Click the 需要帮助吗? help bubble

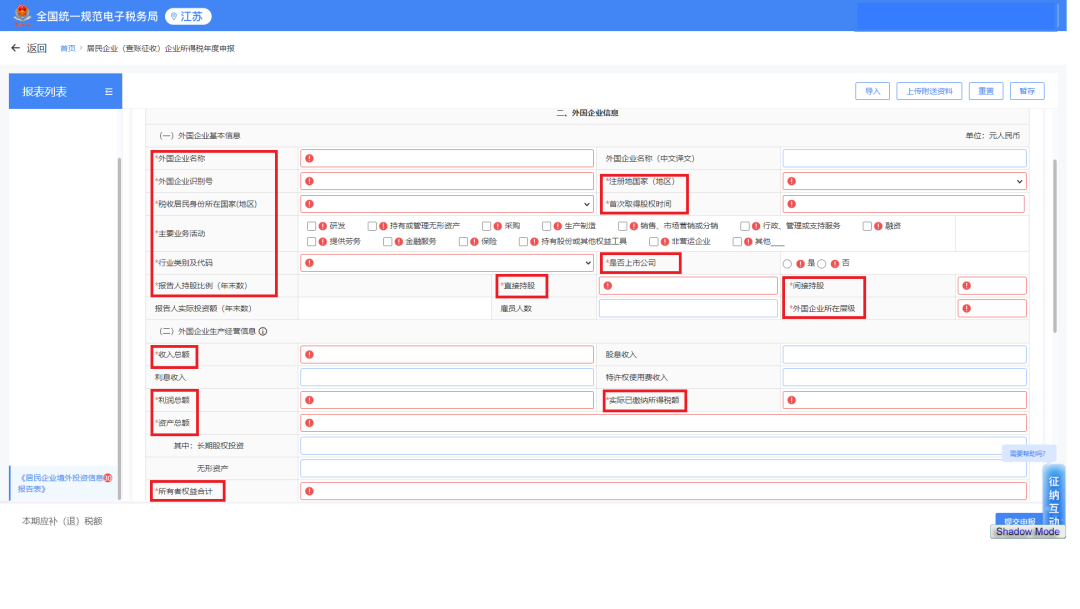click(x=1027, y=453)
